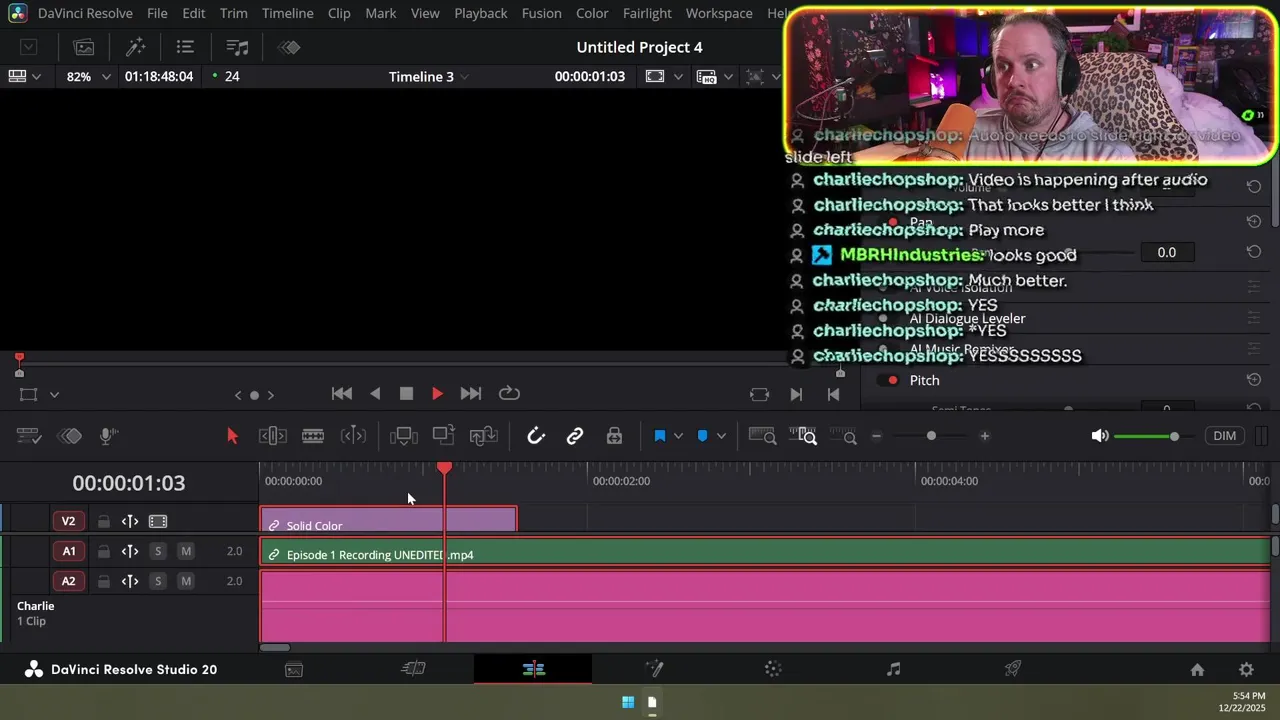Toggle Linked Selection chain icon
This screenshot has height=720, width=1280.
pos(575,436)
